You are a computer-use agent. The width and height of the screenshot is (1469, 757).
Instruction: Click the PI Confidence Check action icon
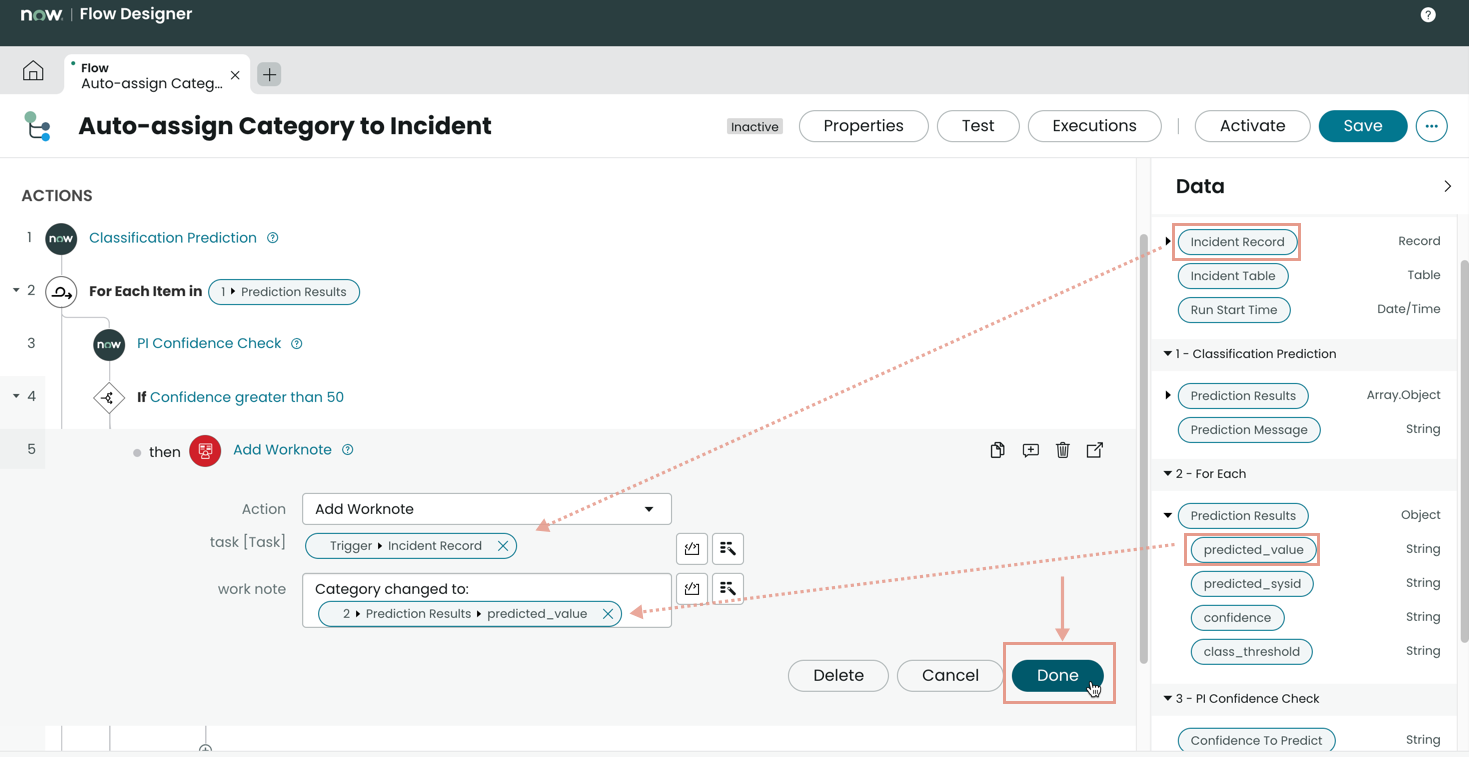click(109, 344)
